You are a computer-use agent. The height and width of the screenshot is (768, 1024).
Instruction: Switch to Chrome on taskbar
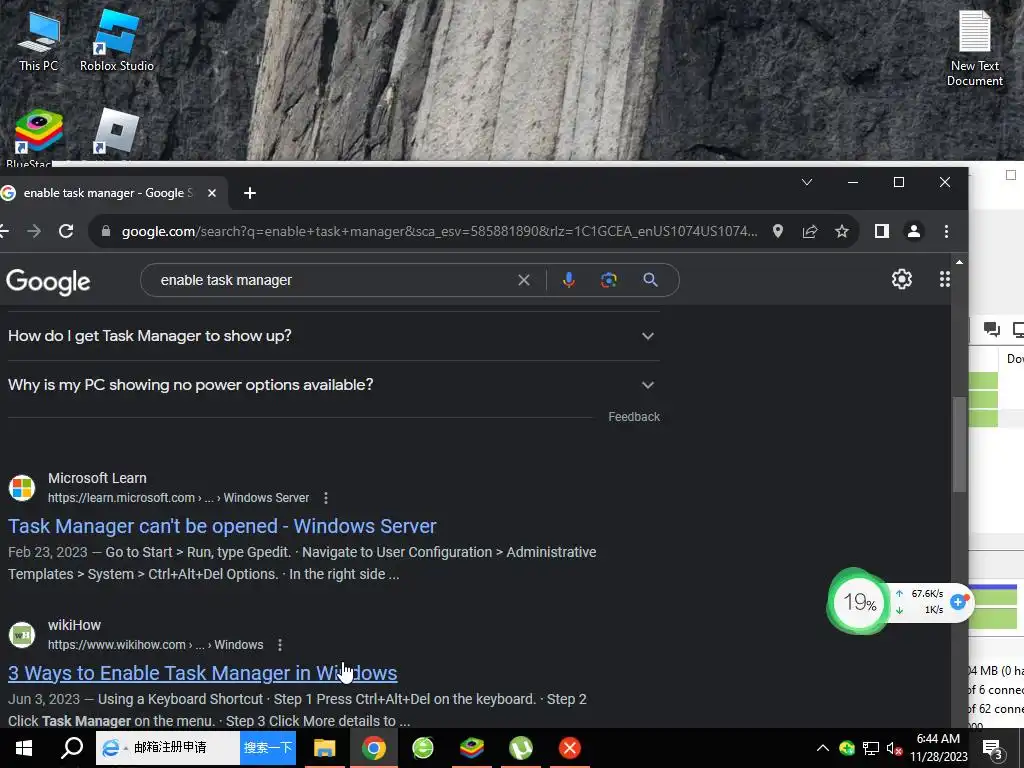(374, 748)
